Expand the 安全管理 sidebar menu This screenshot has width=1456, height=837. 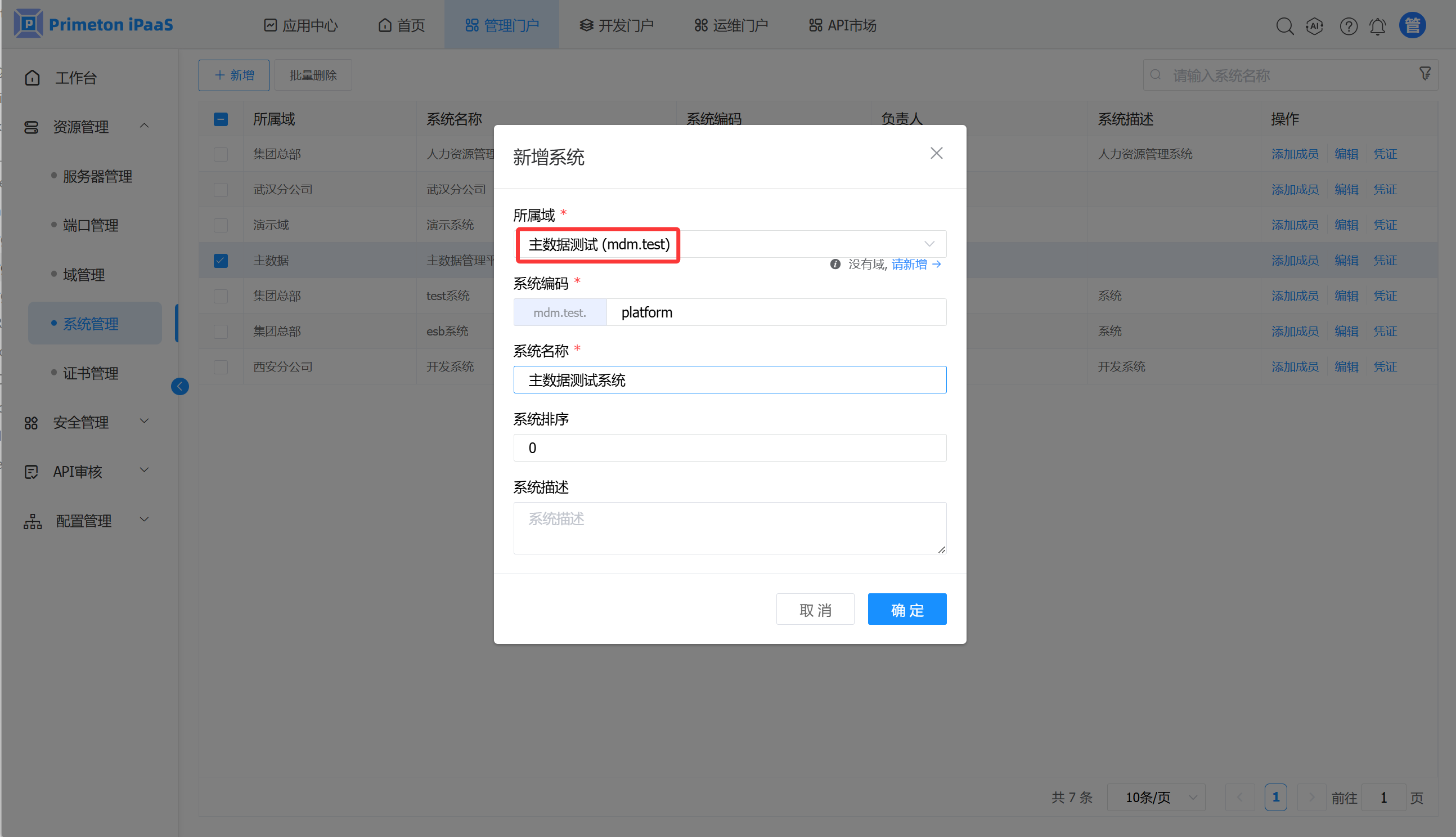(86, 423)
